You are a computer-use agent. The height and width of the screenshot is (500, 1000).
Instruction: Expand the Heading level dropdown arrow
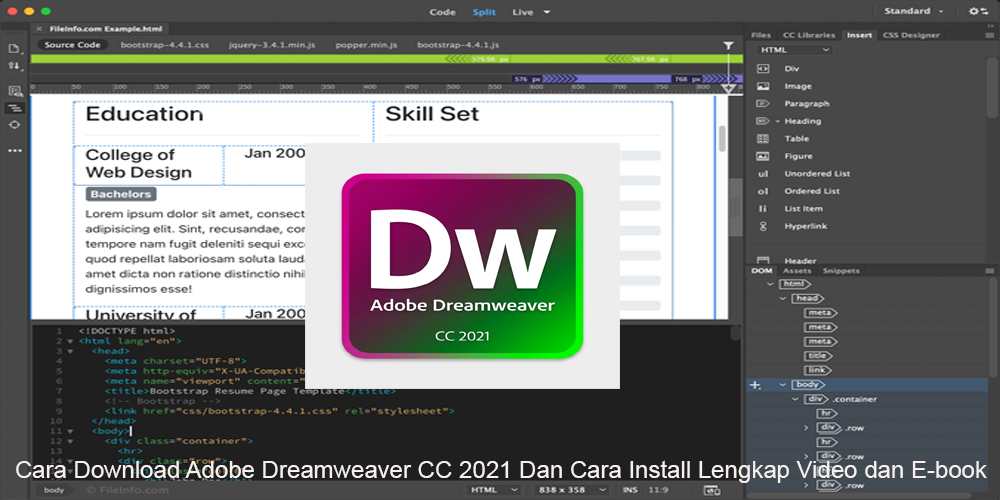777,121
